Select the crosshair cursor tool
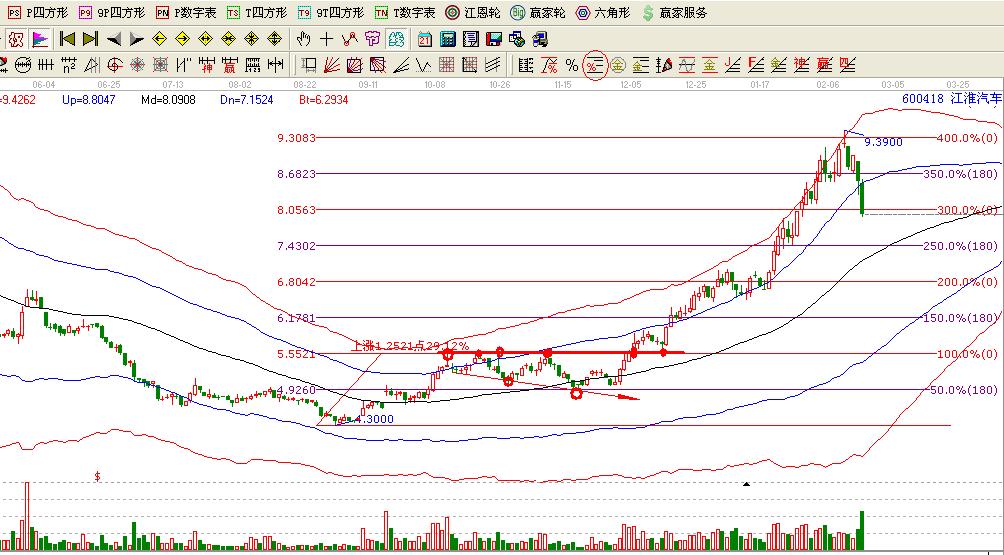The width and height of the screenshot is (1004, 555). [327, 39]
